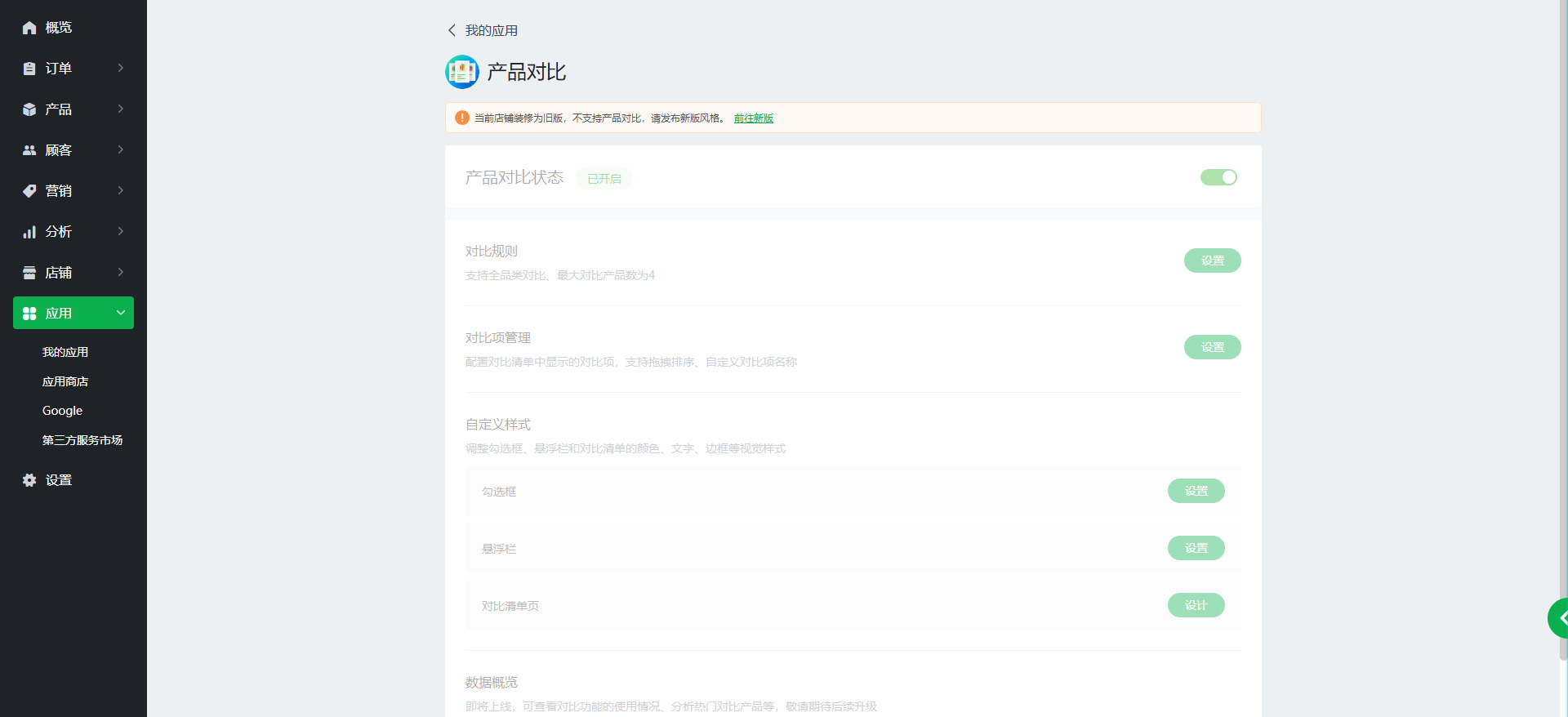Click 设计 button for 对比清单页

[x=1196, y=605]
